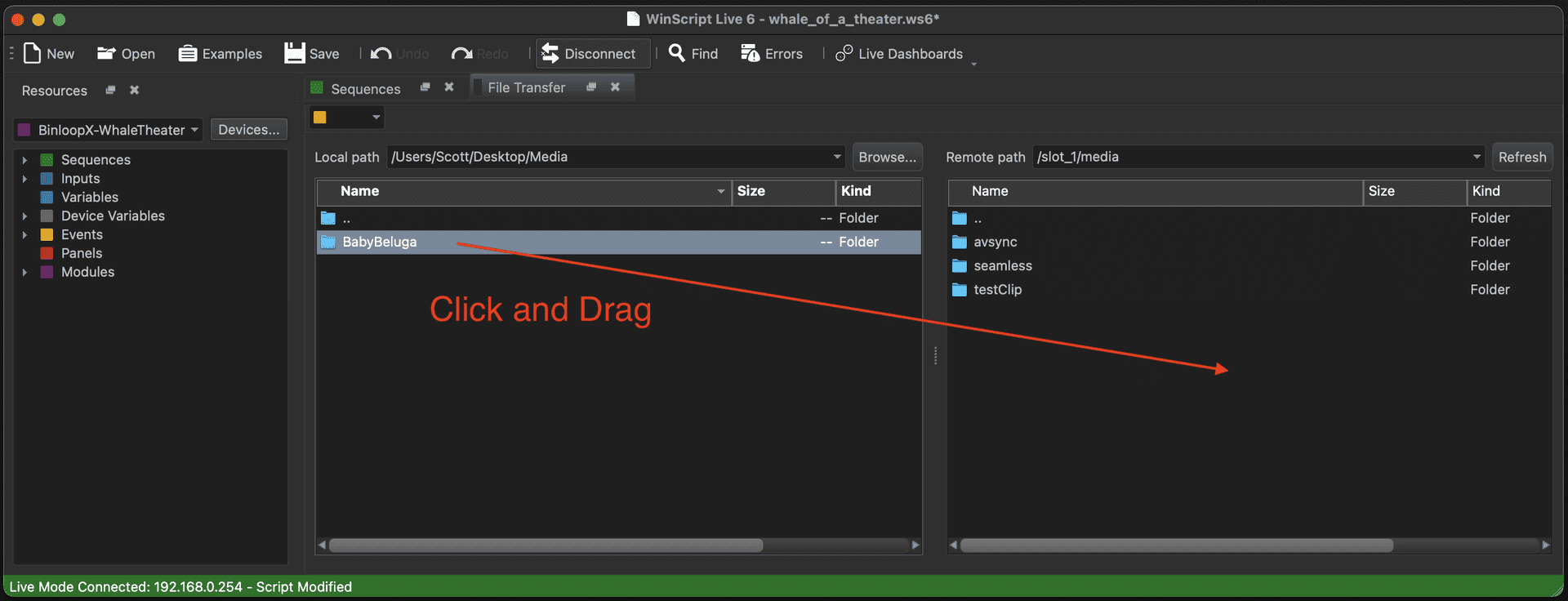
Task: Open a script with the Open icon
Action: [x=106, y=53]
